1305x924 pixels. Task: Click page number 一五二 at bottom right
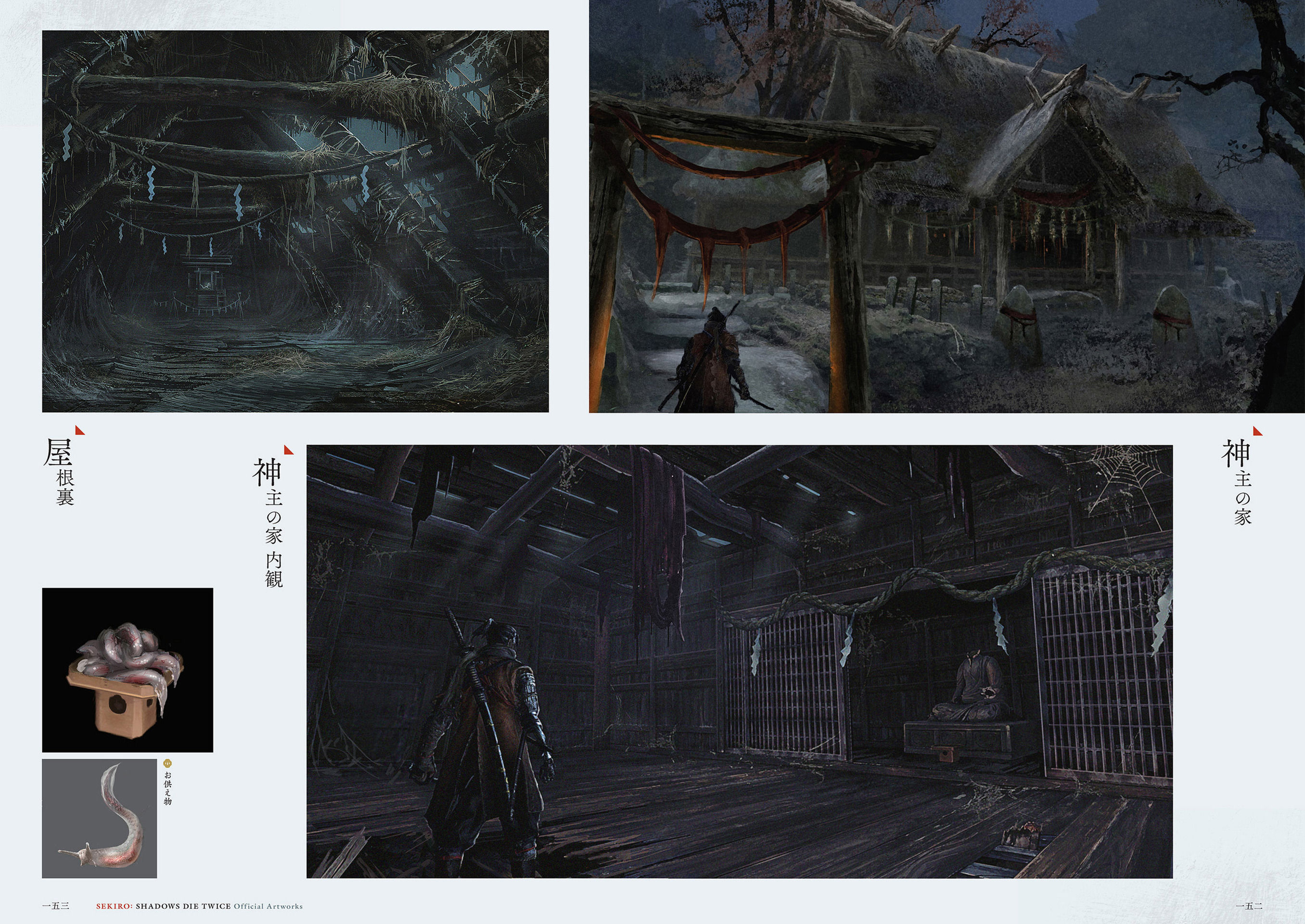tap(1249, 906)
